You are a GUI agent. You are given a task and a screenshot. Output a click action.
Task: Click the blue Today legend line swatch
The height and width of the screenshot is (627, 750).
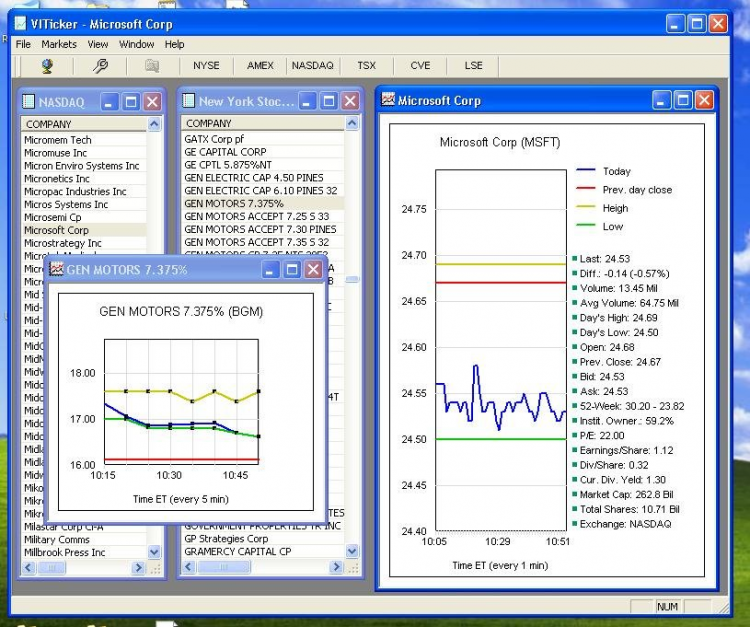click(585, 171)
